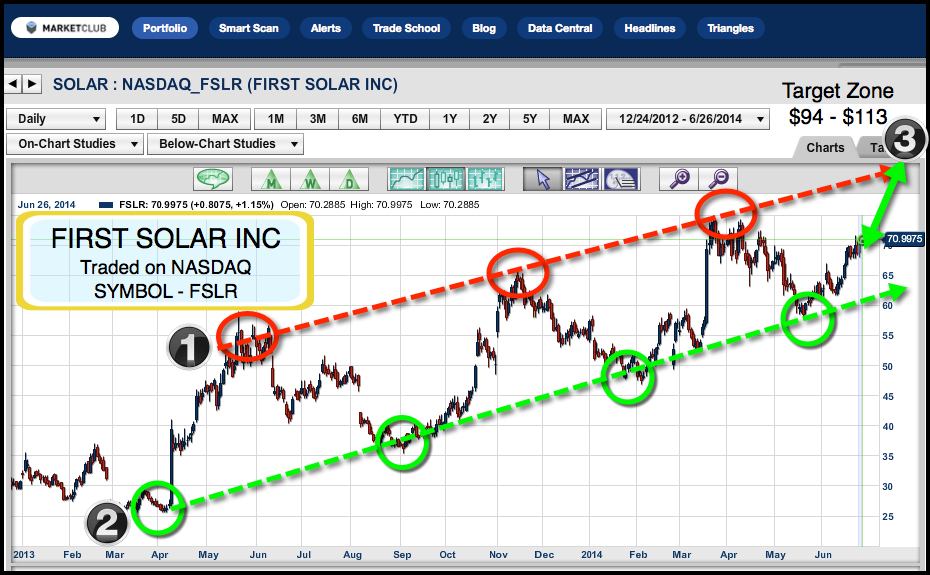Screen dimensions: 930x575
Task: Expand Below-Chart Studies dropdown
Action: pyautogui.click(x=225, y=144)
